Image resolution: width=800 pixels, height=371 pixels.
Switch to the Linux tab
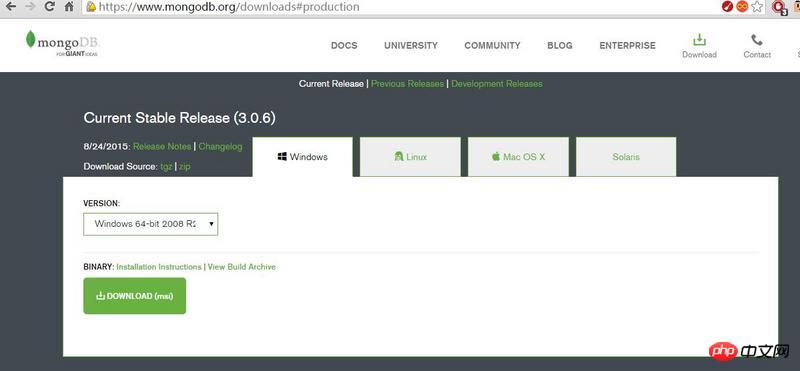click(410, 157)
